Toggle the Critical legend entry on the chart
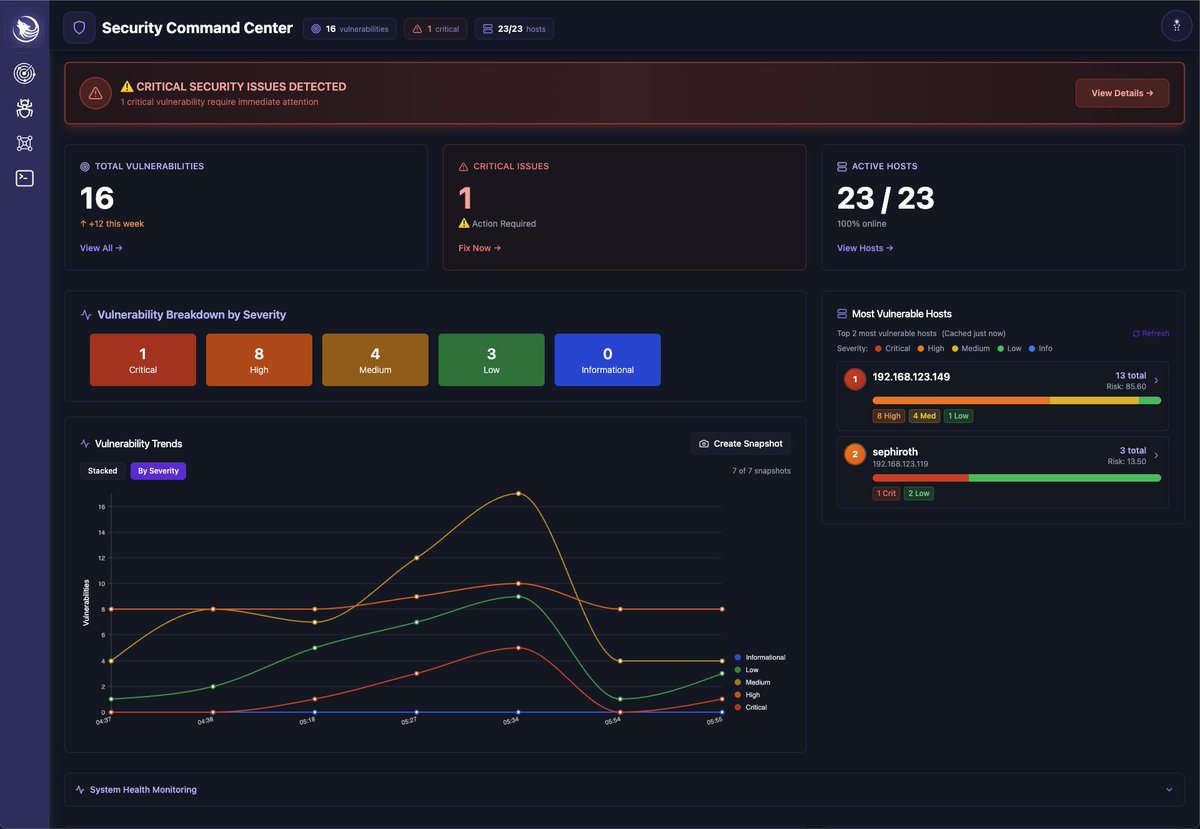 click(x=750, y=707)
